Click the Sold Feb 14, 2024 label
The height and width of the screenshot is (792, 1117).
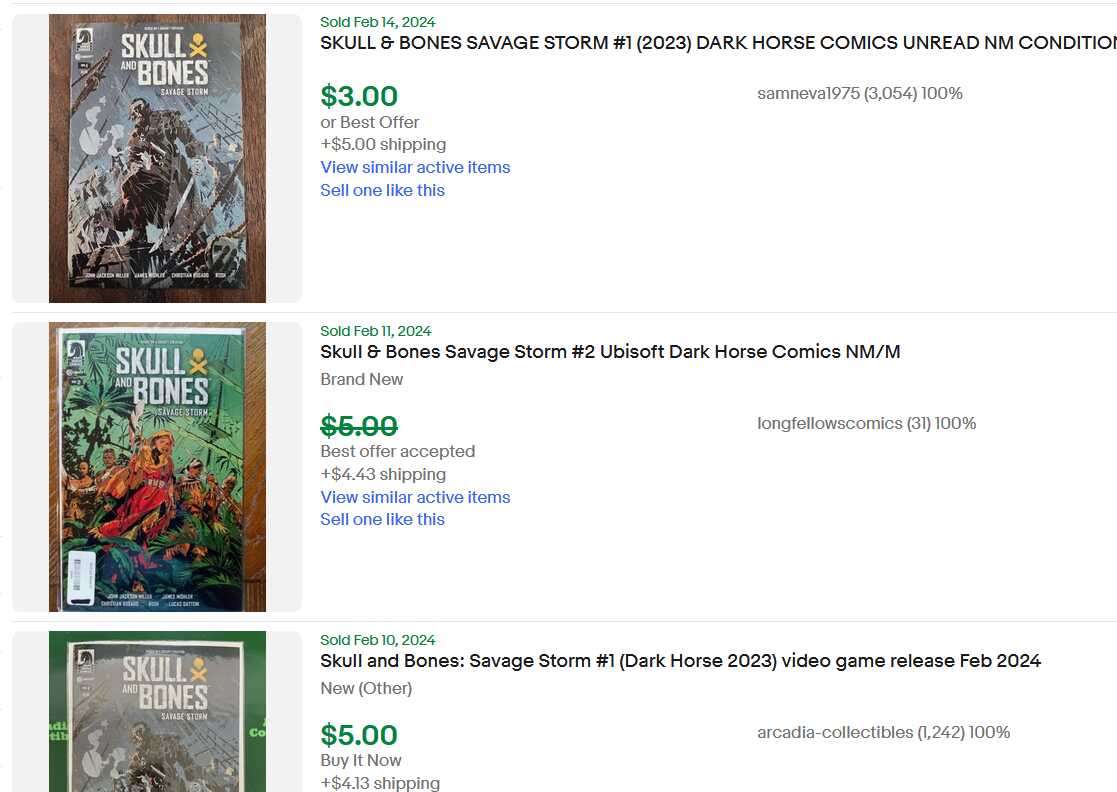378,22
